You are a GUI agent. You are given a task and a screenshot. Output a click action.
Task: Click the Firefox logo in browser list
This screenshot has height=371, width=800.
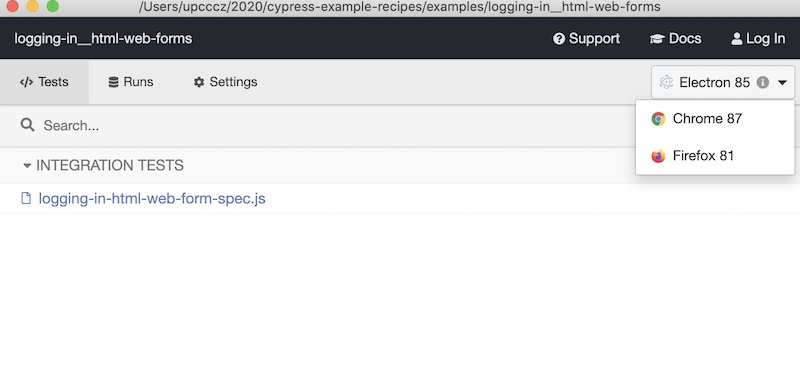click(x=658, y=156)
